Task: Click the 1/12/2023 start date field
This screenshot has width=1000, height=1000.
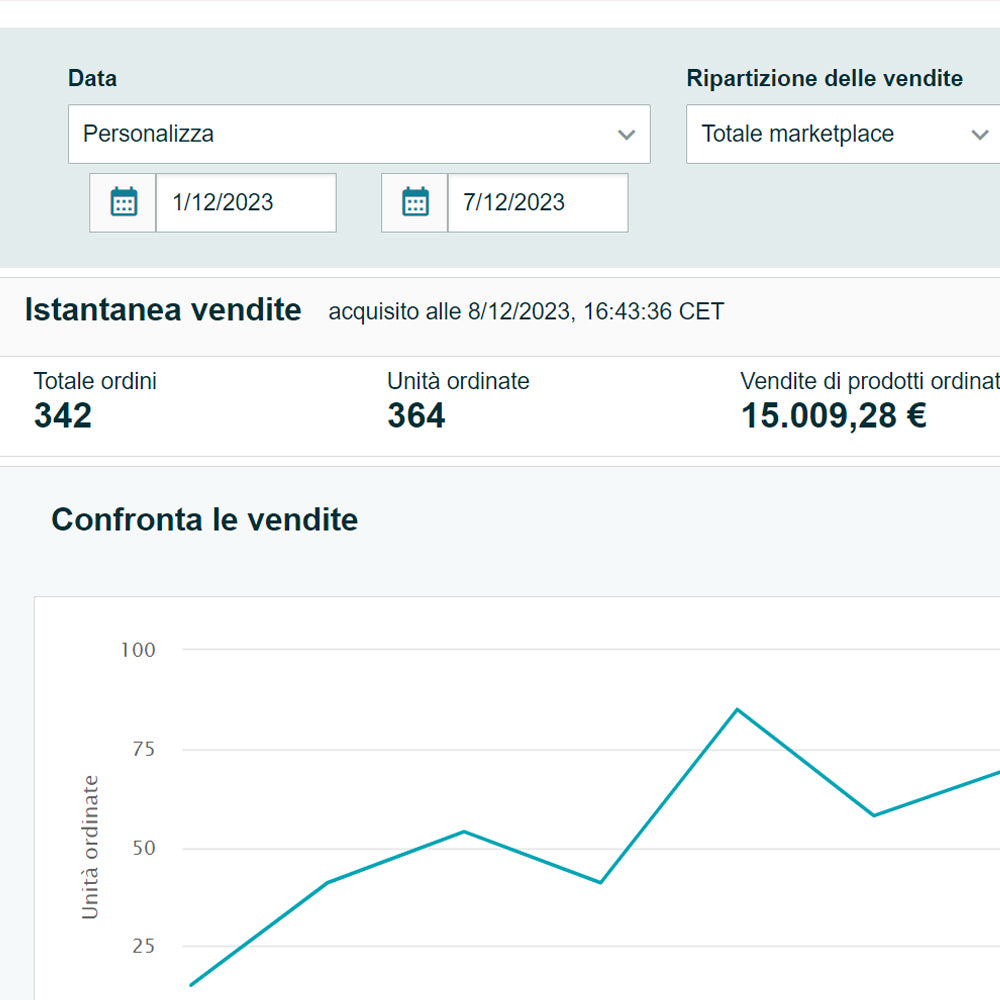Action: (245, 203)
